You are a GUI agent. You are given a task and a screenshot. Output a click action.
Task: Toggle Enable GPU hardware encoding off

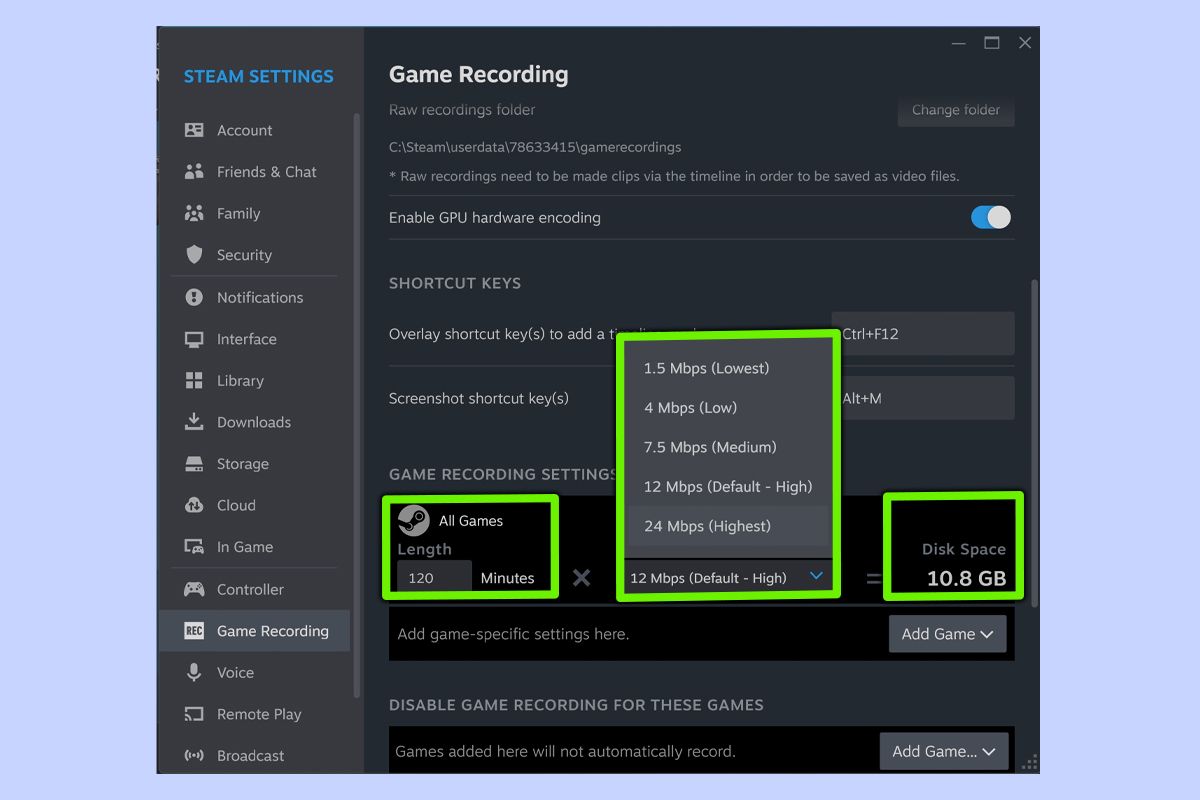[990, 216]
